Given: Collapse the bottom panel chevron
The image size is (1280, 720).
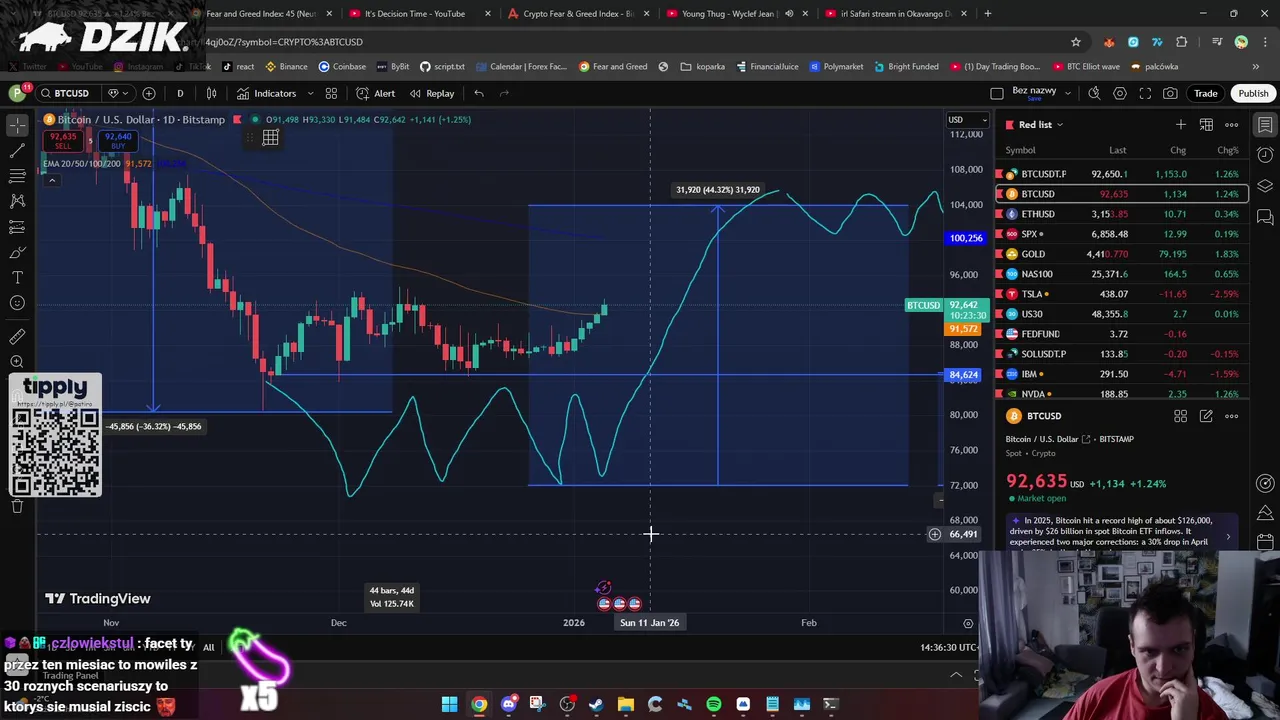Looking at the screenshot, I should 956,675.
